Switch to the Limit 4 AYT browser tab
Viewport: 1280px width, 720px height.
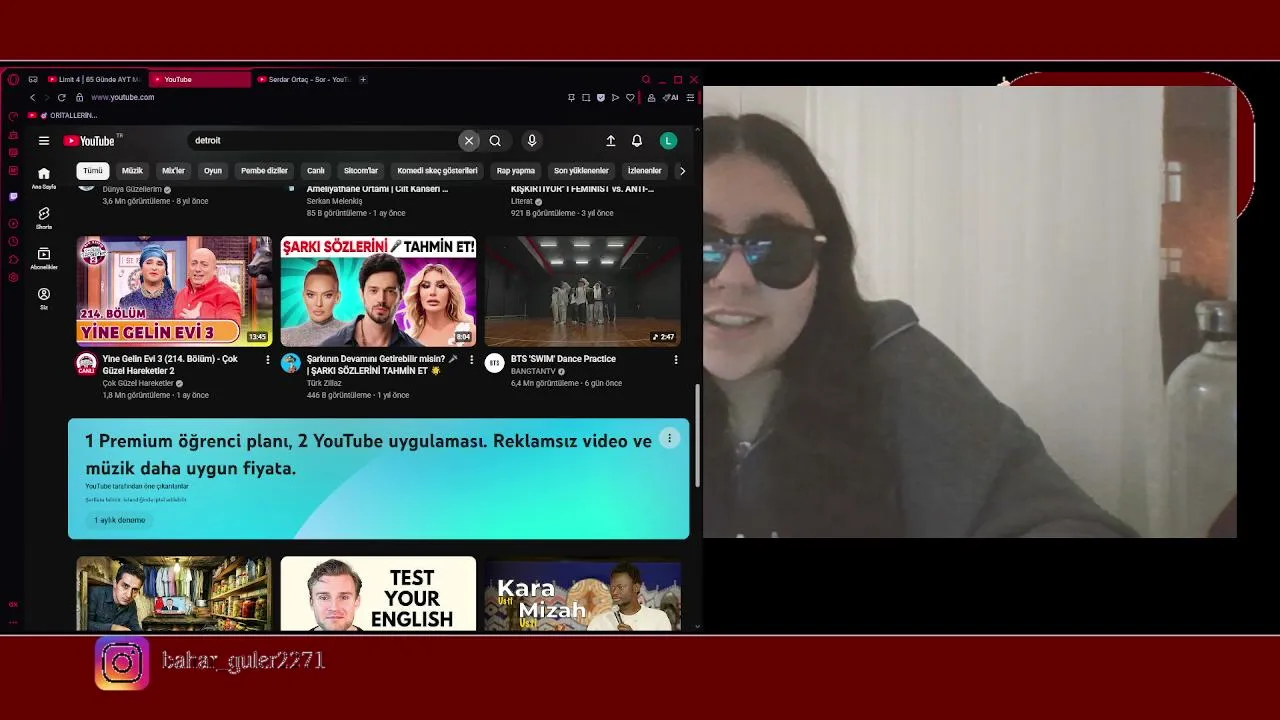coord(95,79)
